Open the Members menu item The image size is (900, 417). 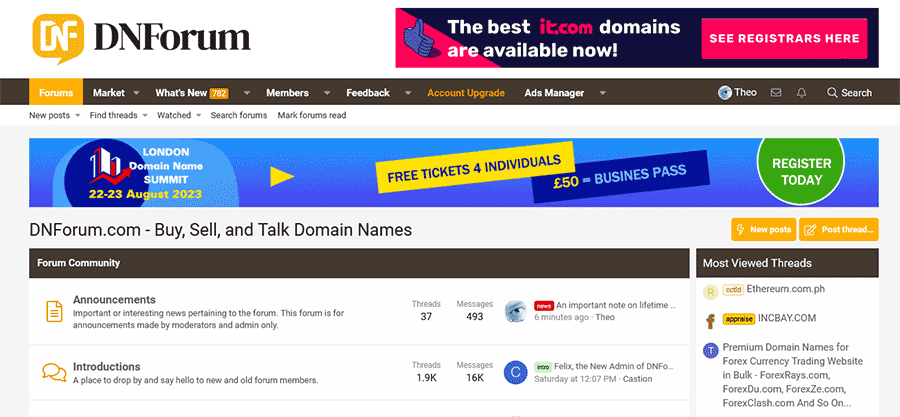pyautogui.click(x=288, y=93)
